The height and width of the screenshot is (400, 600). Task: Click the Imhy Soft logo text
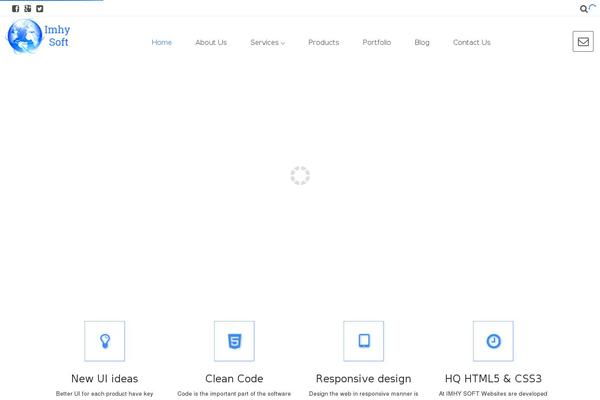[57, 36]
